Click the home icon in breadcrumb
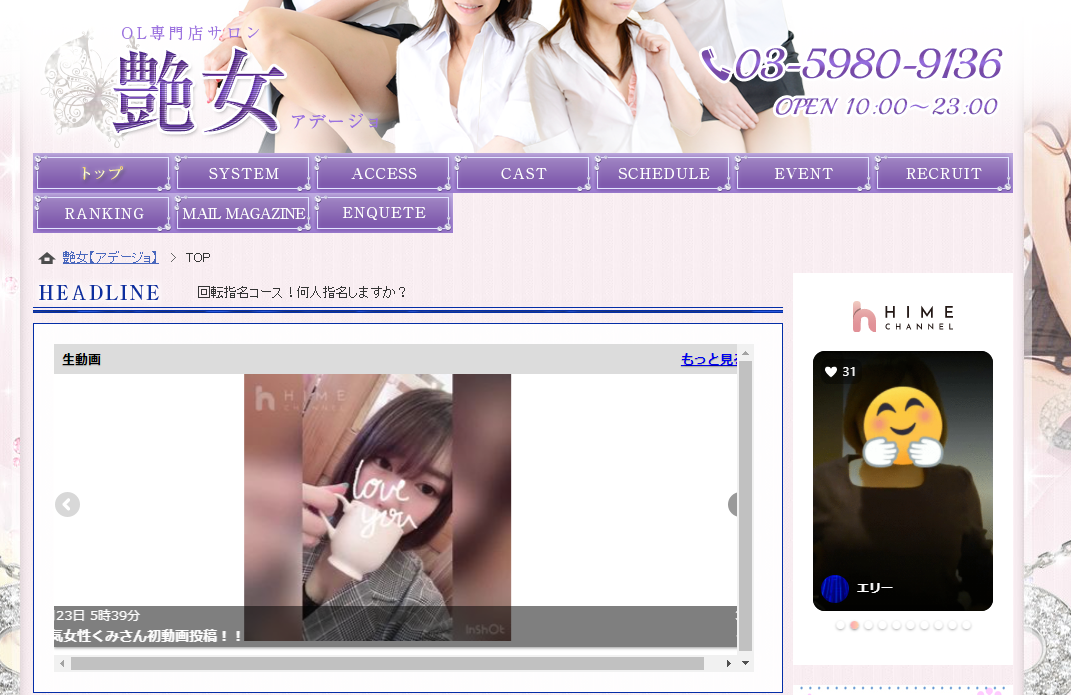This screenshot has height=695, width=1071. (46, 258)
